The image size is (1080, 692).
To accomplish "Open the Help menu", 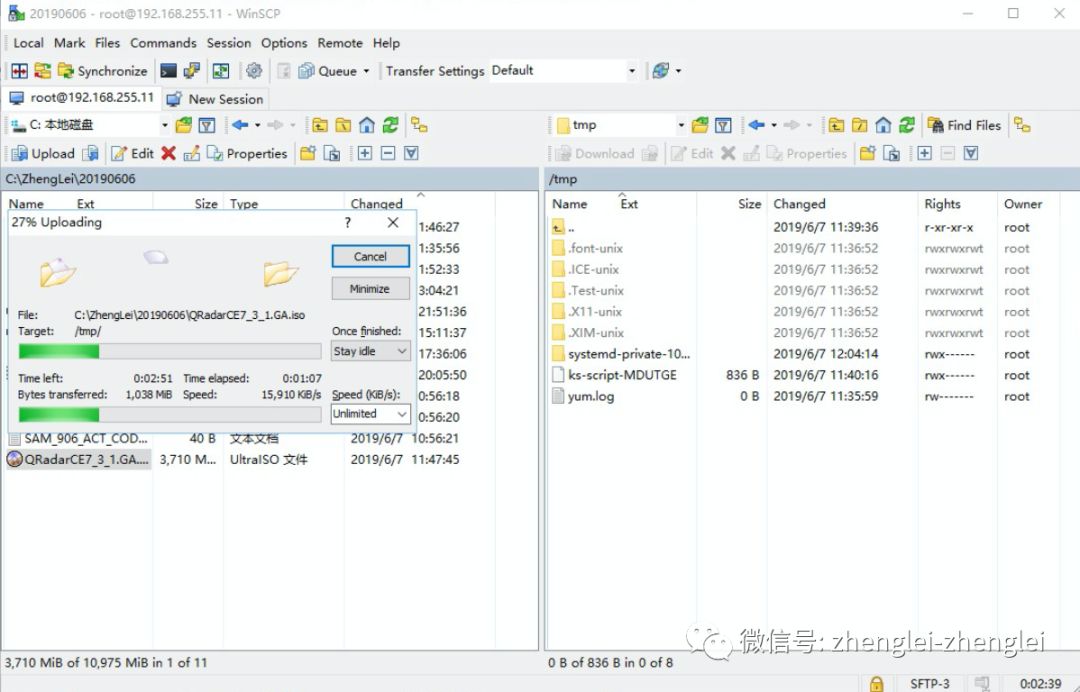I will click(386, 43).
